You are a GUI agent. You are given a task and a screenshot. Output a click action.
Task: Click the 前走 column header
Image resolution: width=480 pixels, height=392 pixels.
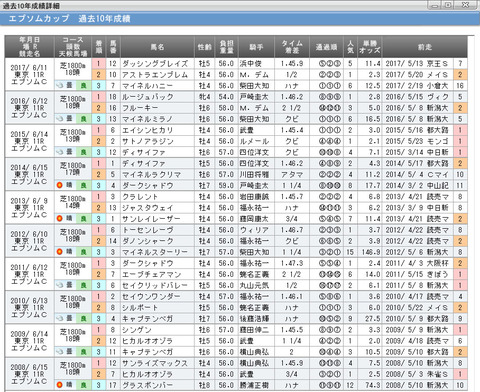[x=425, y=47]
